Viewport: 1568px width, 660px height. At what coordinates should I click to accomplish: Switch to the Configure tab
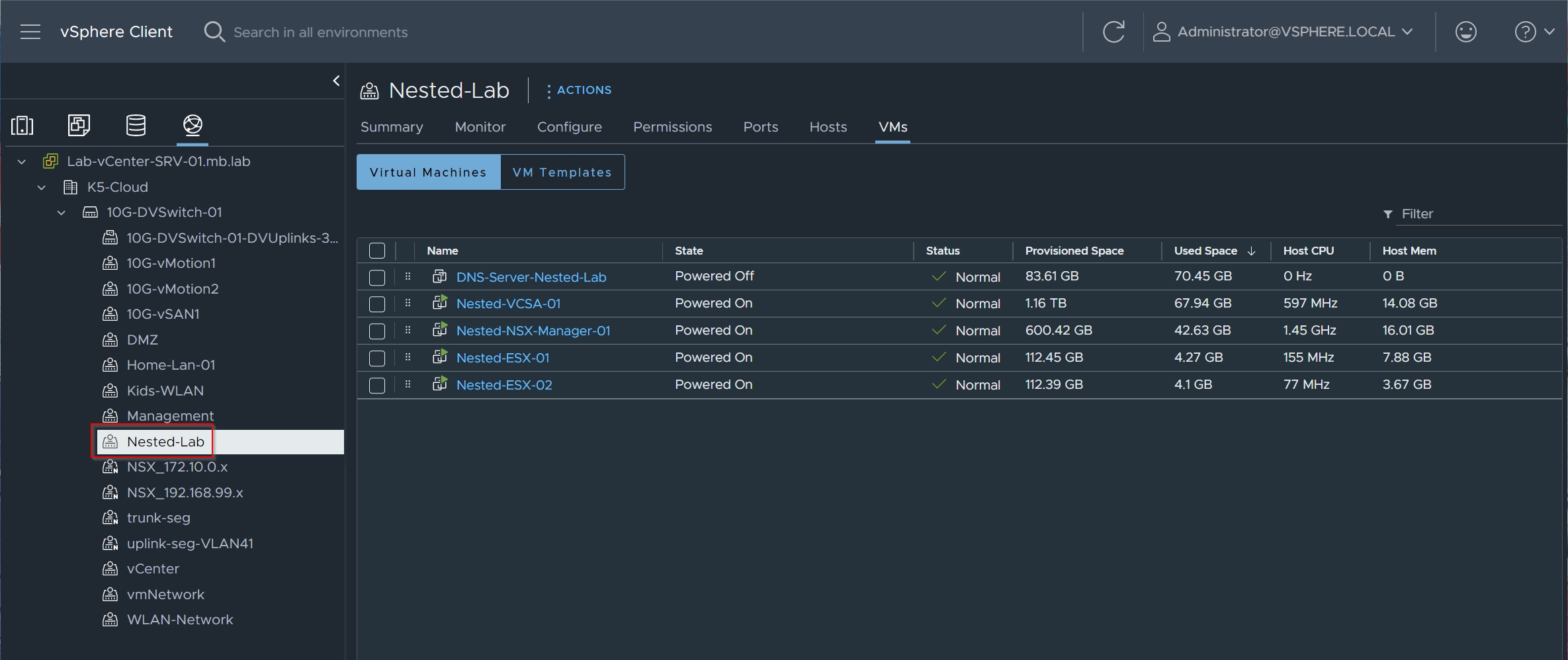pyautogui.click(x=570, y=127)
